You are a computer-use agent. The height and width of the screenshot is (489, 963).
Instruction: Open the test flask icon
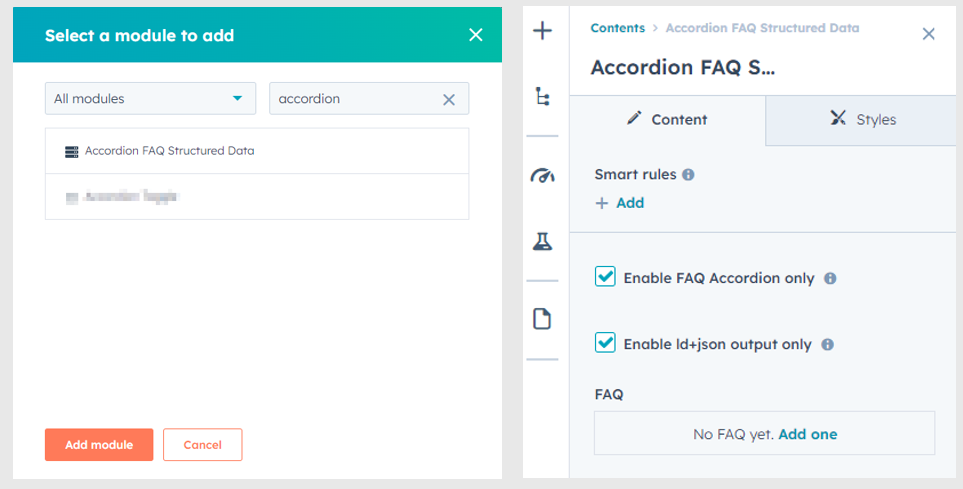point(542,241)
